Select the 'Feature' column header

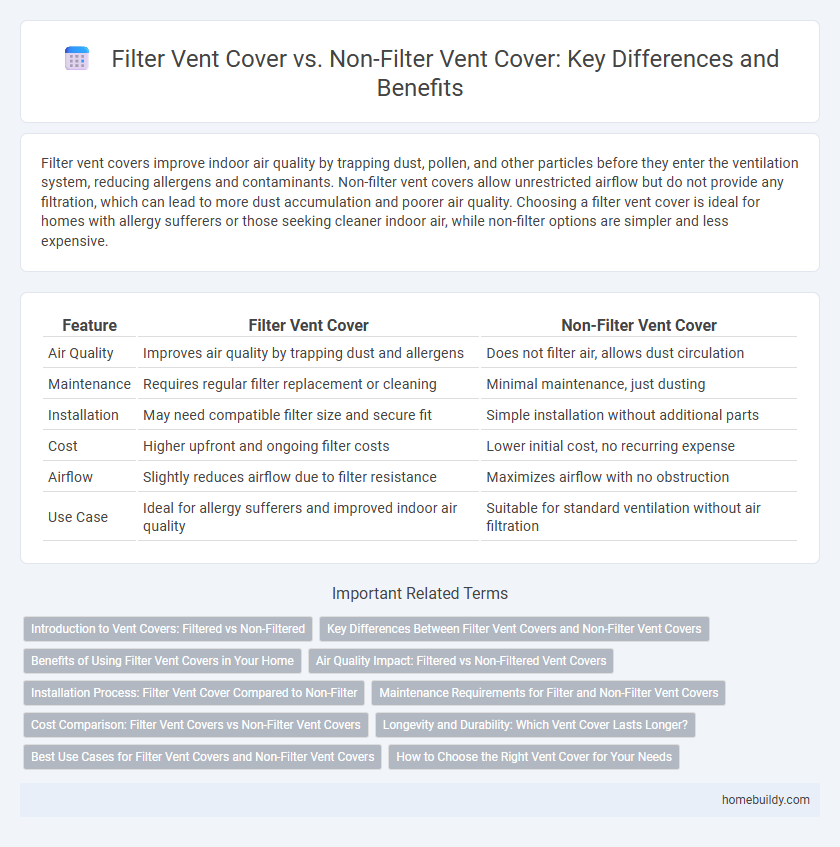click(89, 325)
